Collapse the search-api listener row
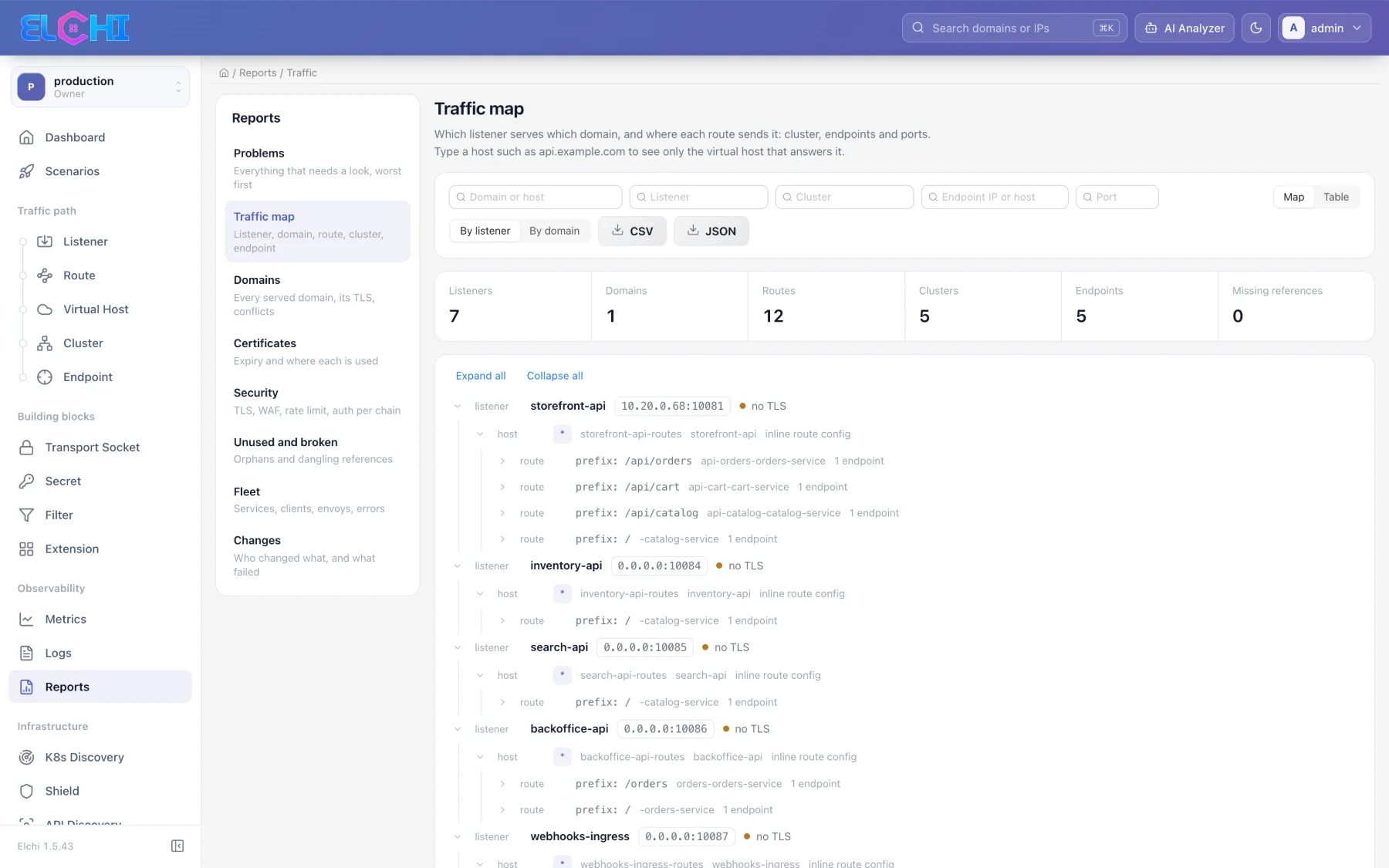 pos(458,648)
